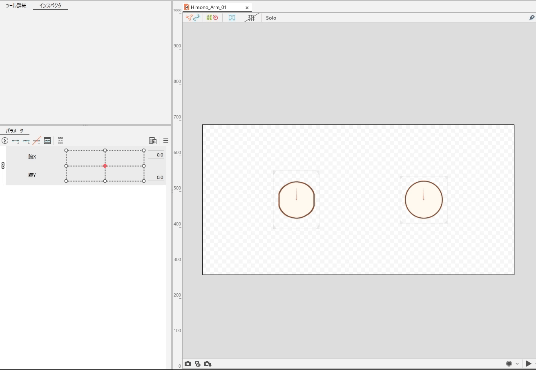Switch to the Inspector tab in the top left
Image resolution: width=536 pixels, height=370 pixels.
[x=50, y=6]
